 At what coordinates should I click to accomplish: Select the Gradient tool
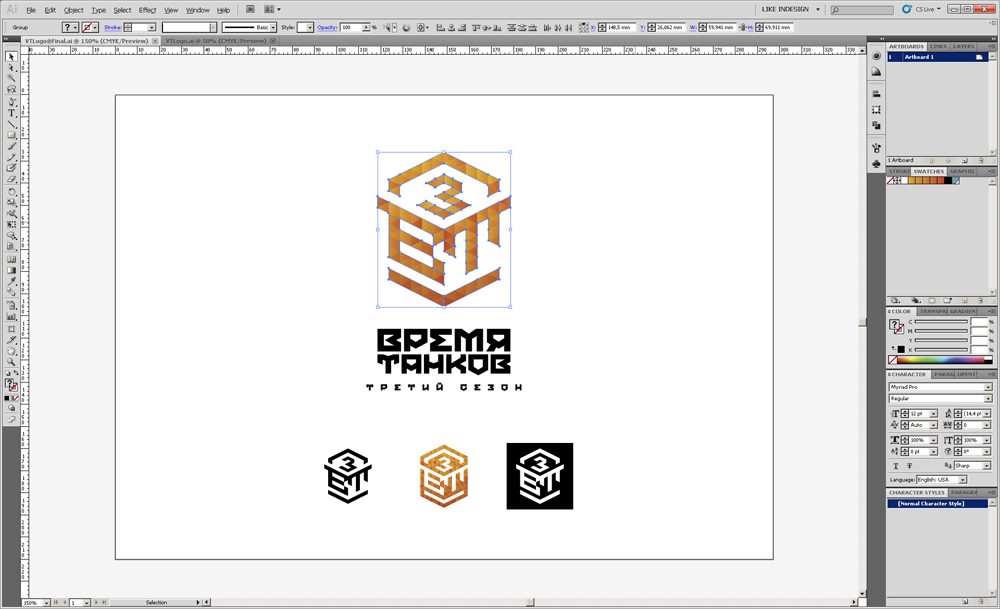[11, 270]
